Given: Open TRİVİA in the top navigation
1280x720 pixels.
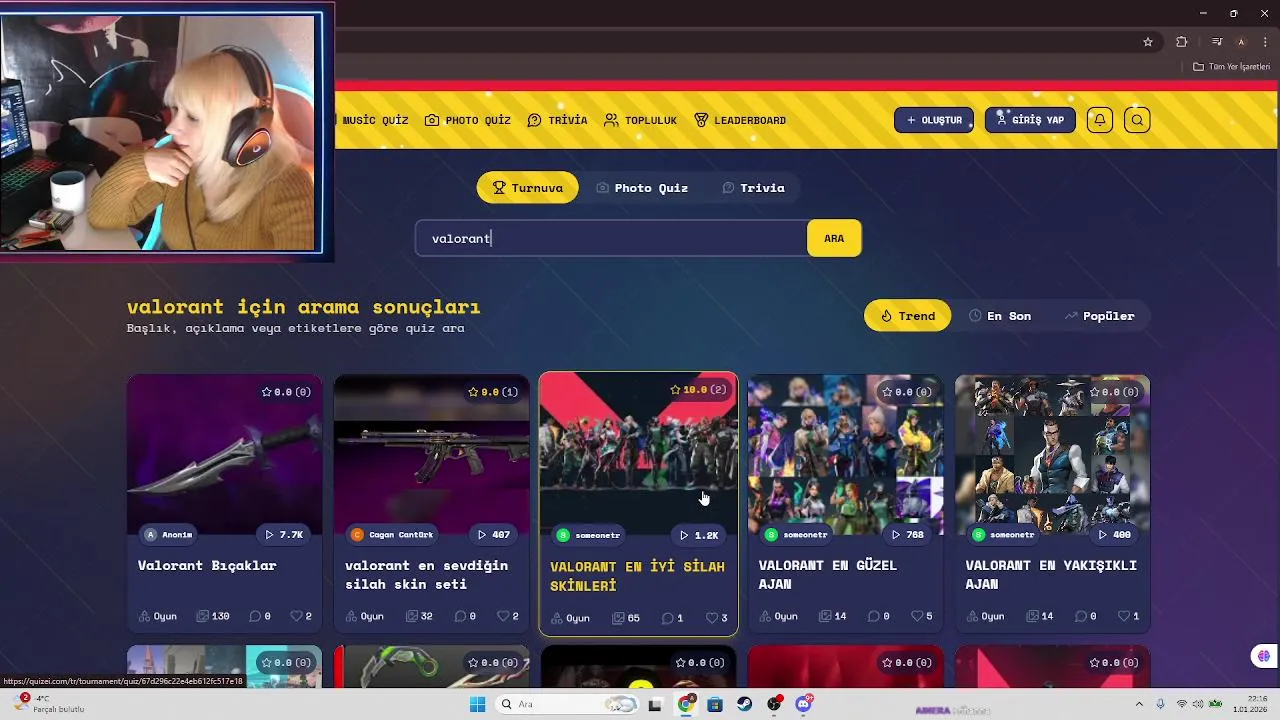Looking at the screenshot, I should 558,120.
